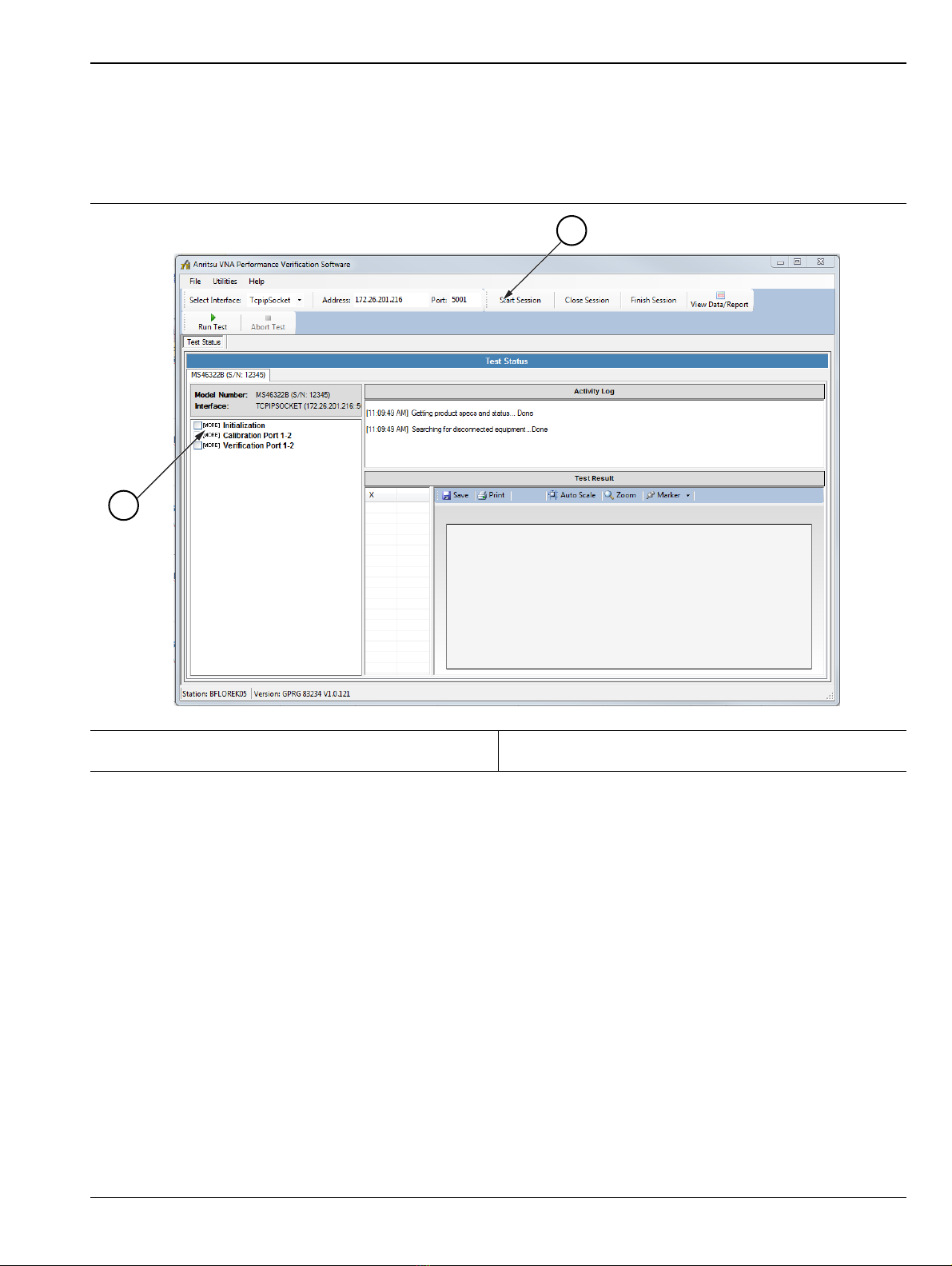Open the Utilities menu
Image resolution: width=952 pixels, height=1266 pixels.
click(225, 282)
